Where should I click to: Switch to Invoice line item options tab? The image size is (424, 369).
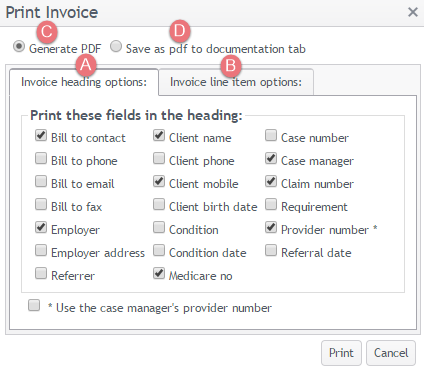tap(236, 82)
